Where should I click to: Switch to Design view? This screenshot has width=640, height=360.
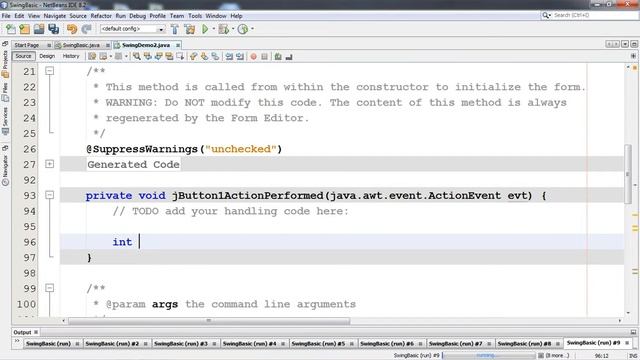tap(47, 56)
